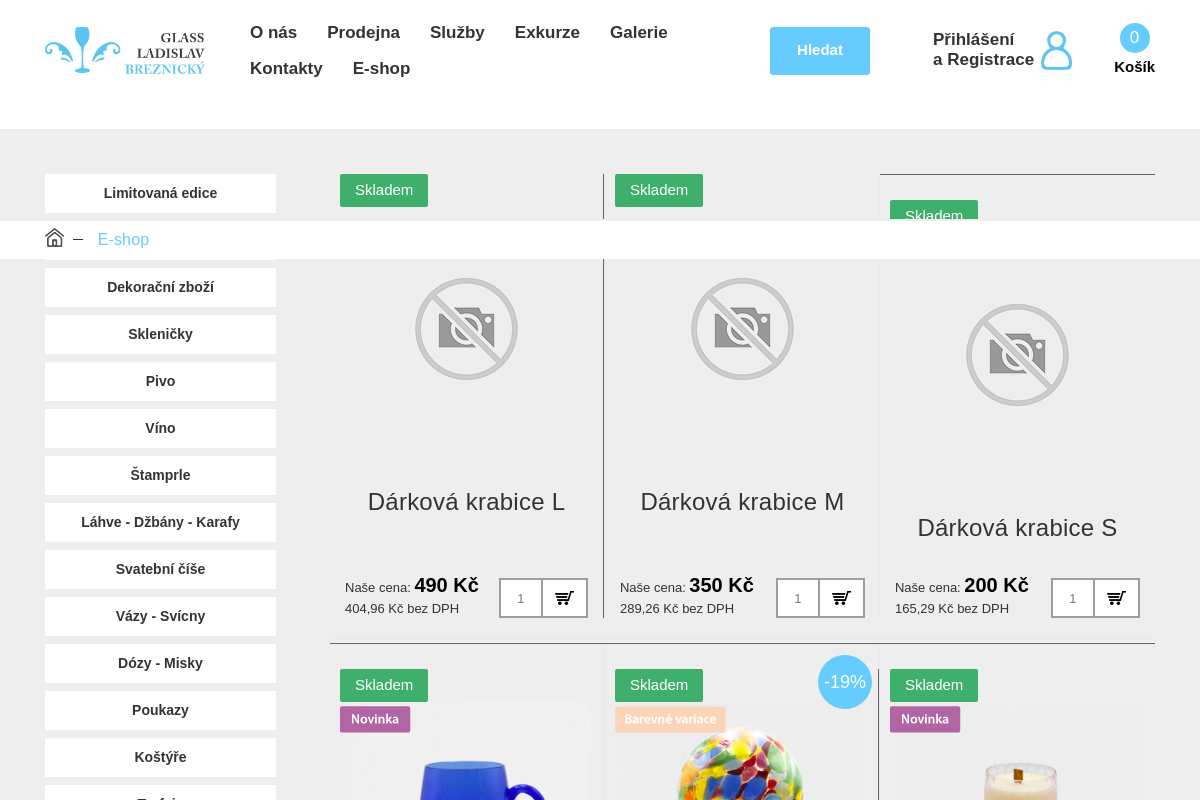Select the Limitovaná edice category
This screenshot has height=800, width=1200.
[160, 193]
